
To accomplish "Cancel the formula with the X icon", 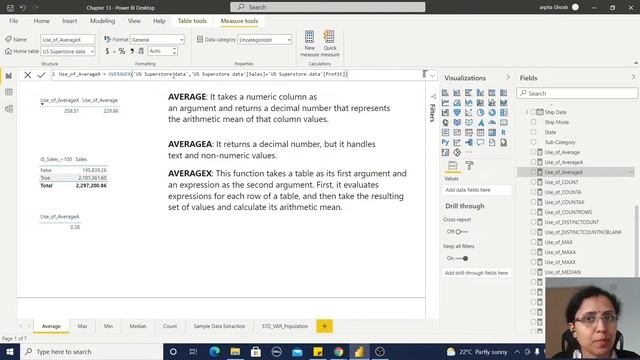I will 27,75.
